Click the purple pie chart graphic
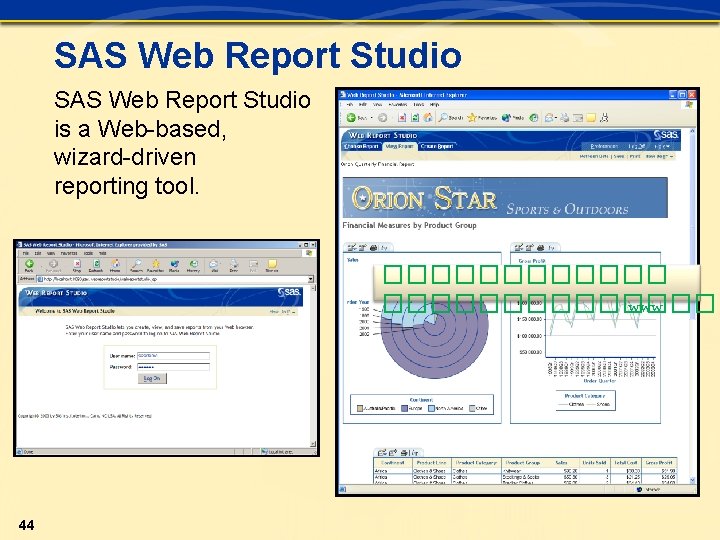The height and width of the screenshot is (540, 720). coord(435,338)
